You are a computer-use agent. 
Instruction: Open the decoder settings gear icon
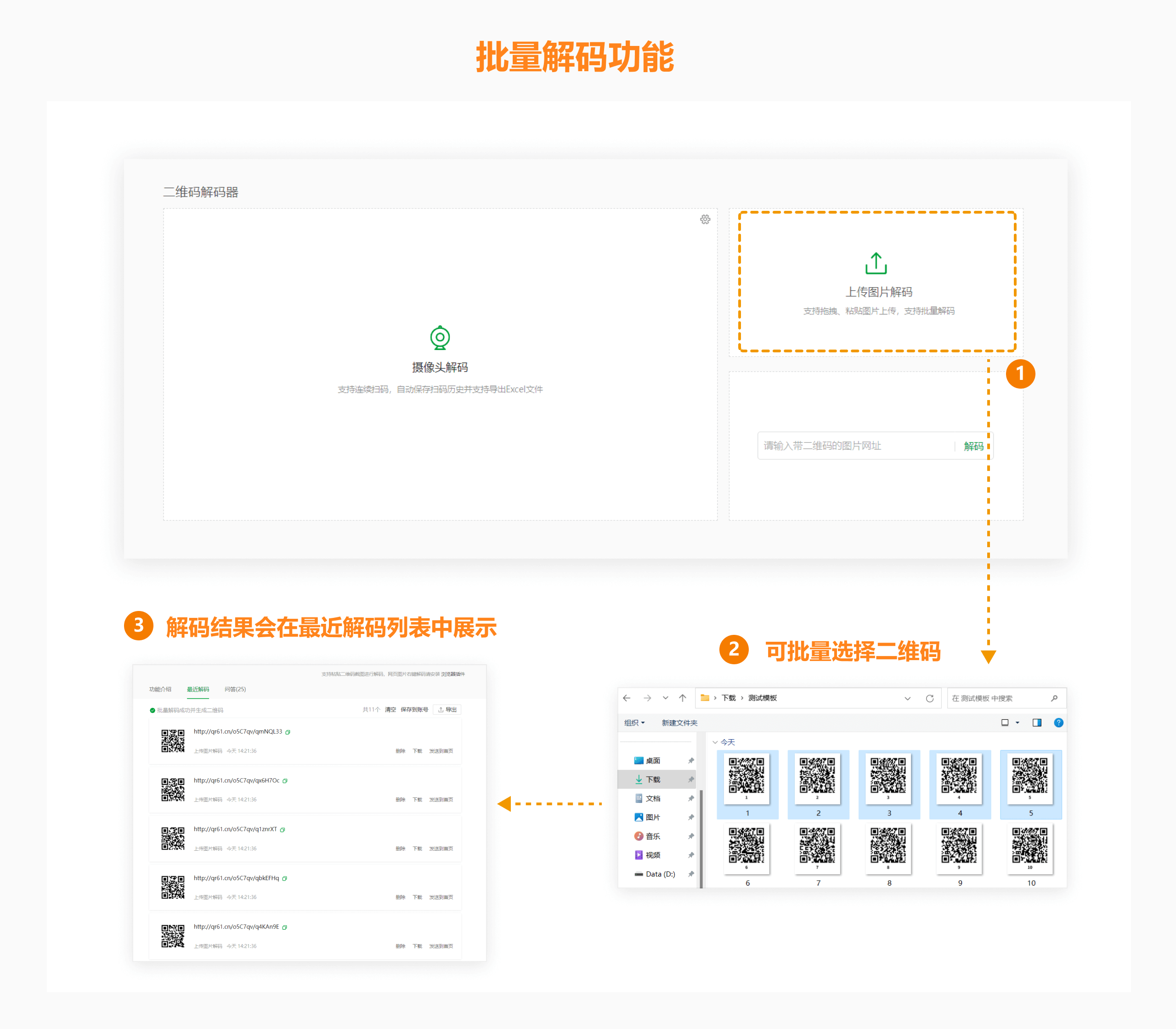tap(705, 220)
